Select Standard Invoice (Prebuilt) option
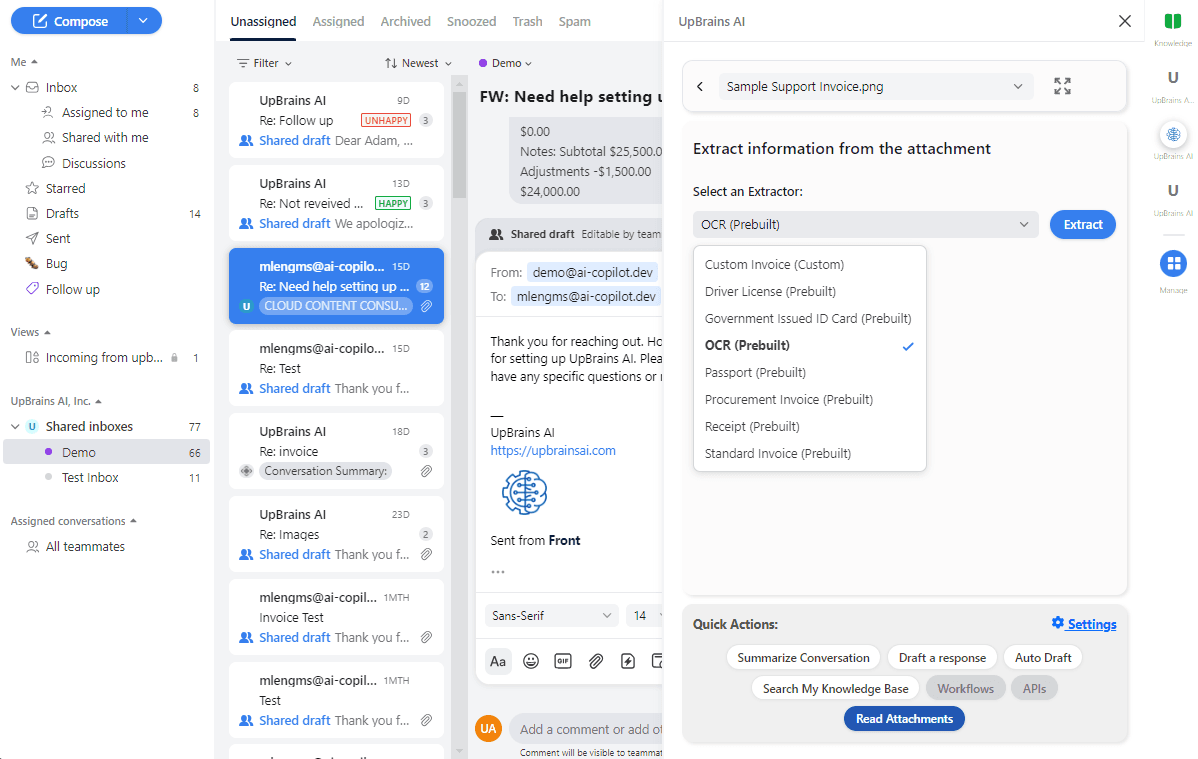The height and width of the screenshot is (759, 1198). tap(810, 453)
